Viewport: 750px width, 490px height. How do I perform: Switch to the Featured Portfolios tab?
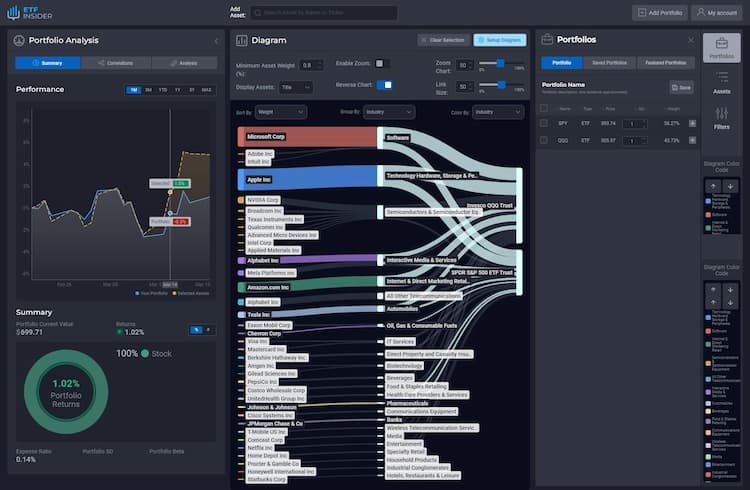[665, 63]
